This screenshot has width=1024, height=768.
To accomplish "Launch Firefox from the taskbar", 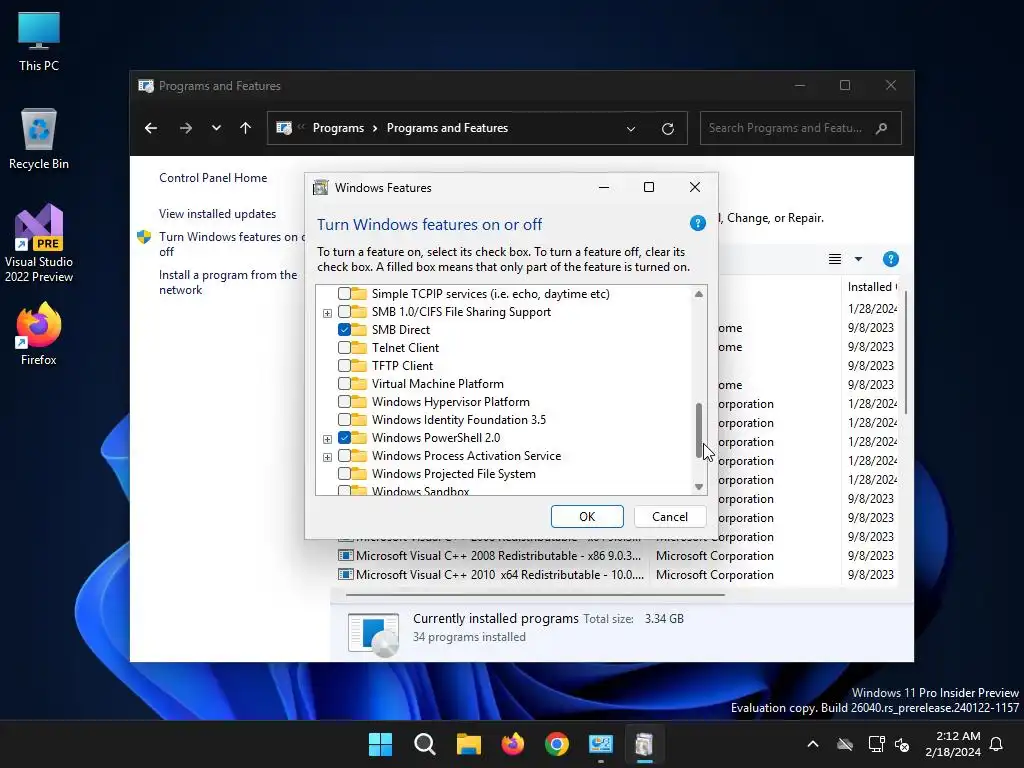I will (513, 744).
